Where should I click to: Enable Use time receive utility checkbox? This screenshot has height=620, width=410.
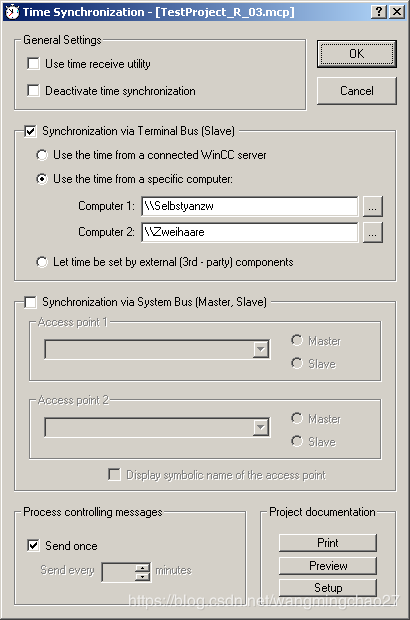33,64
